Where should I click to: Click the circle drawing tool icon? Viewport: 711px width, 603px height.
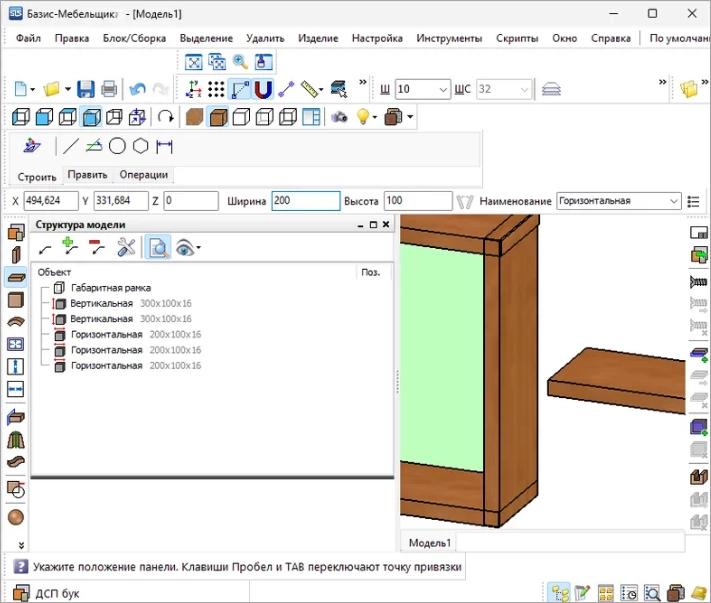tap(117, 146)
